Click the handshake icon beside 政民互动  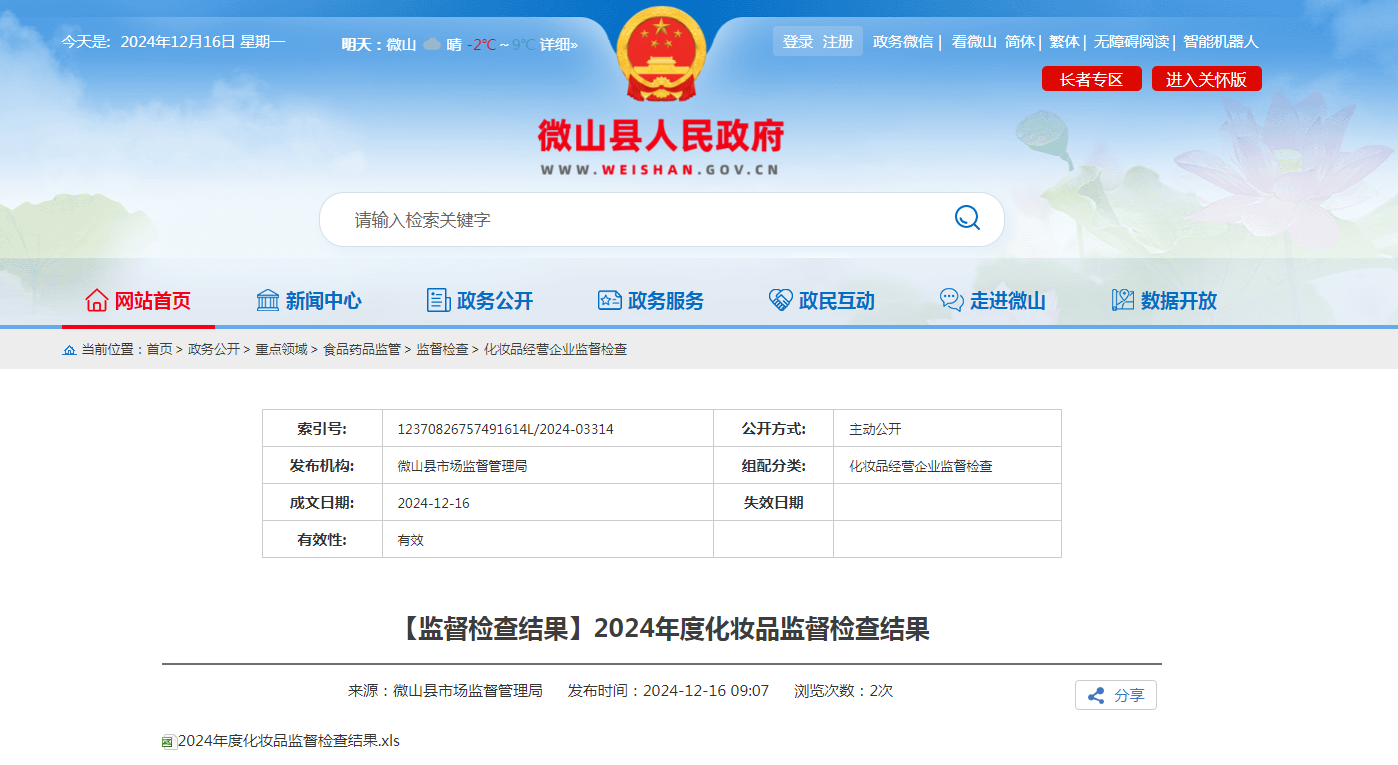click(780, 300)
